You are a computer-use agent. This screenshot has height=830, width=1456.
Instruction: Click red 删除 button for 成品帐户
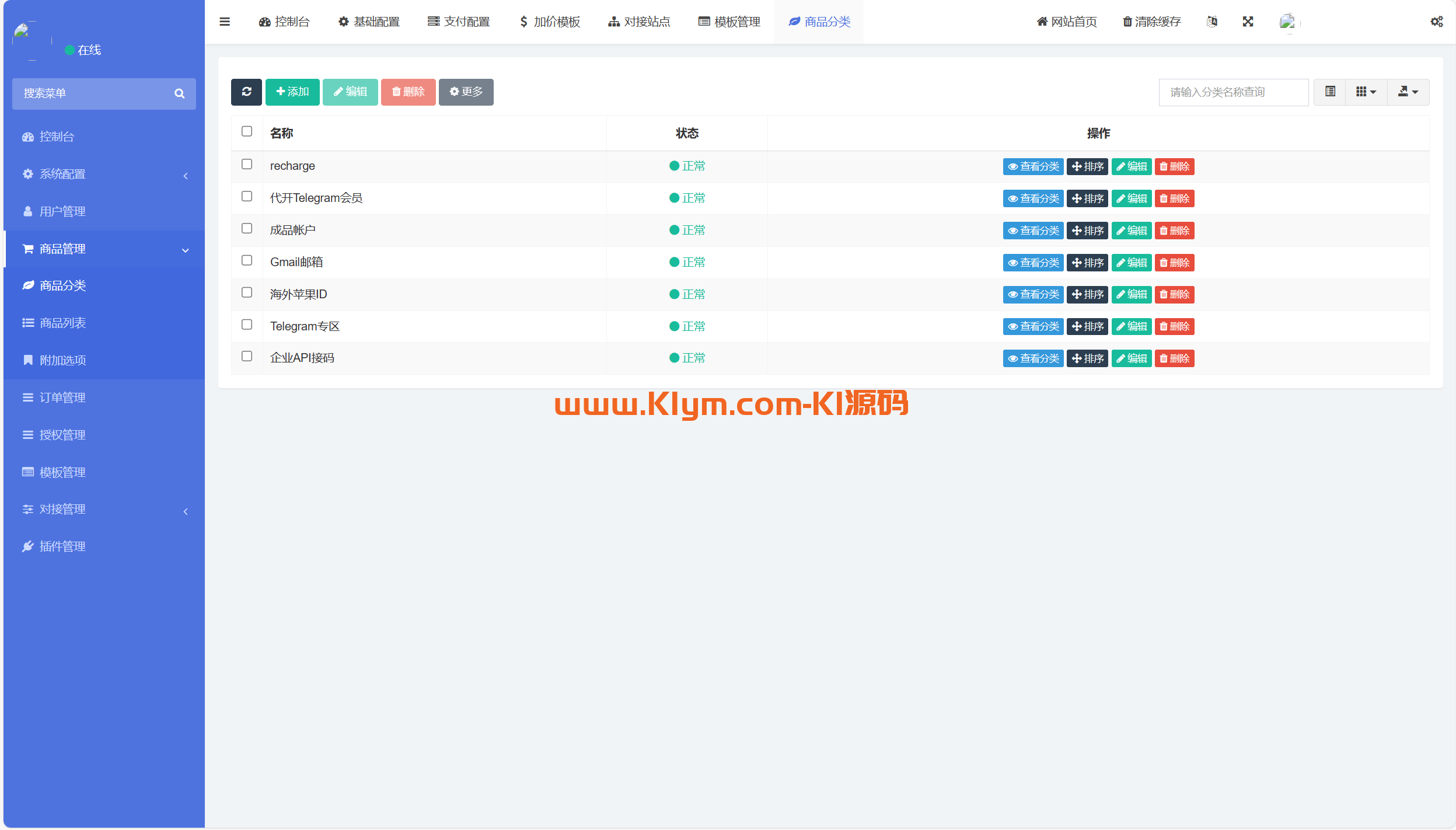coord(1174,231)
